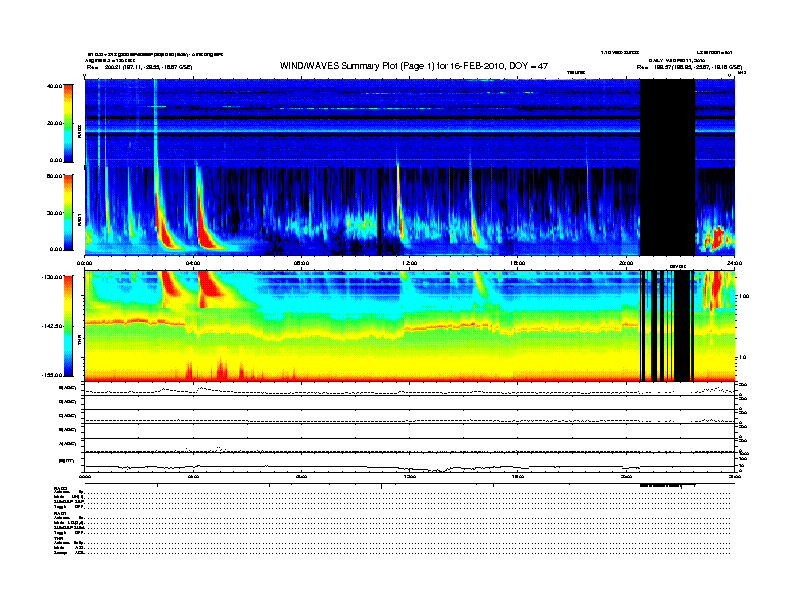
Task: Click the red RAD1 emission patch near 24:00
Action: 716,238
